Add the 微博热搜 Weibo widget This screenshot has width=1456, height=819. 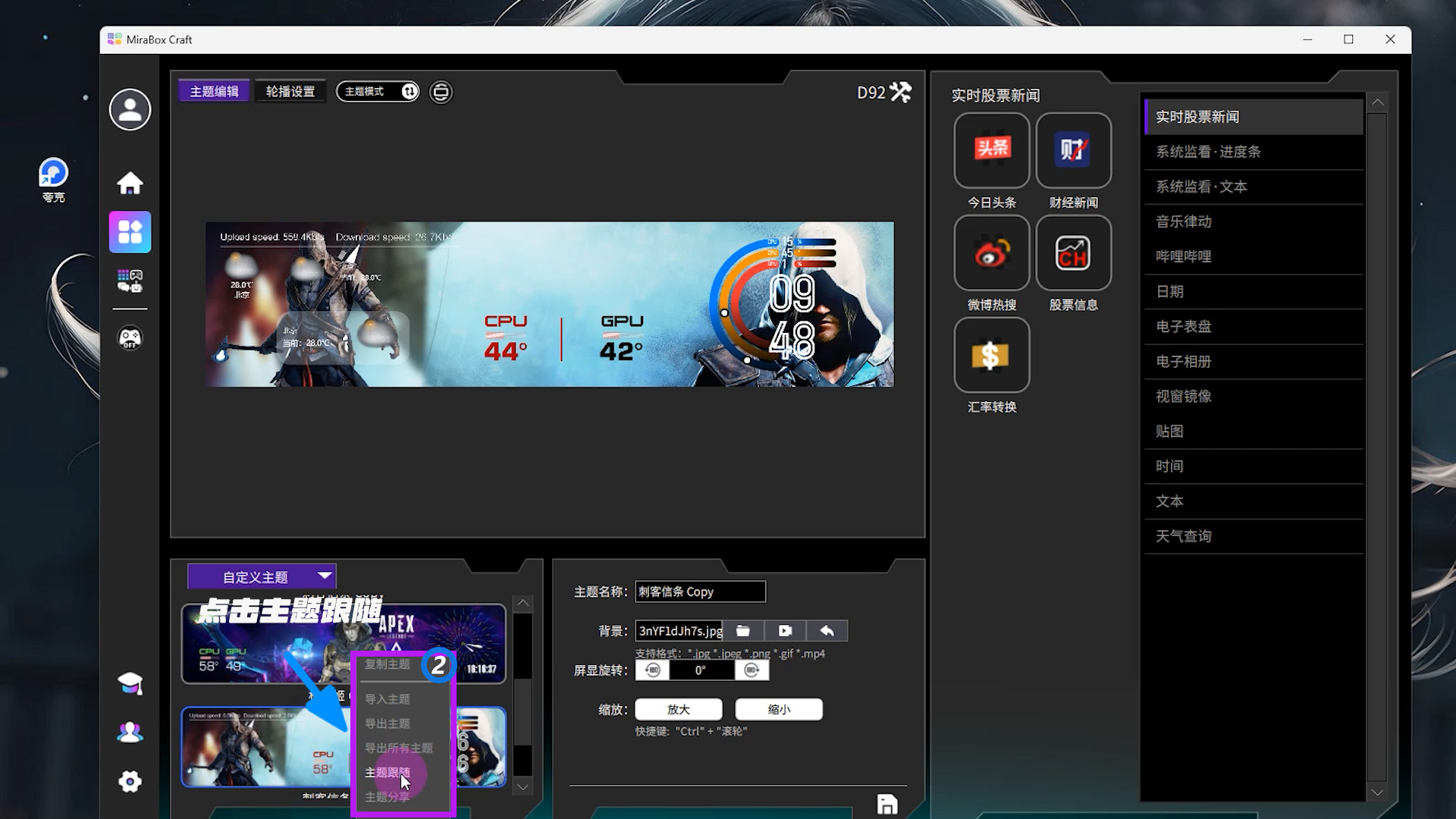point(992,253)
